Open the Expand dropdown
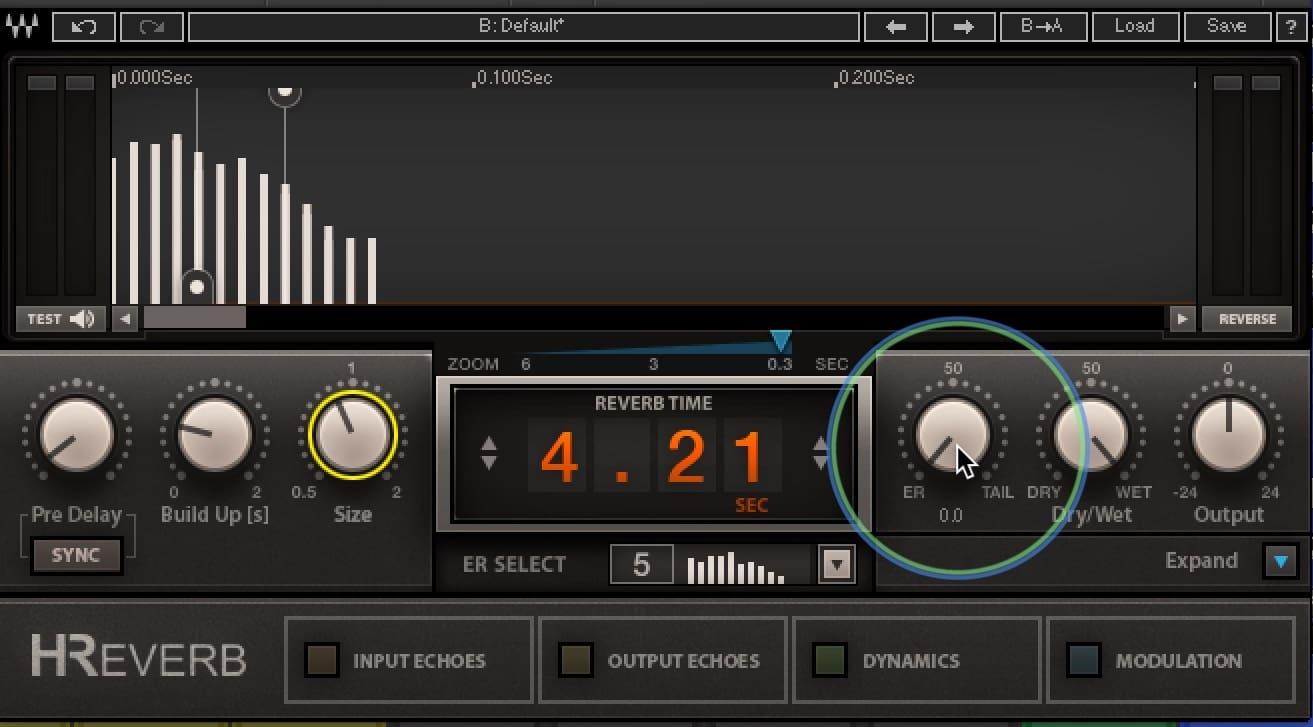 click(x=1281, y=562)
